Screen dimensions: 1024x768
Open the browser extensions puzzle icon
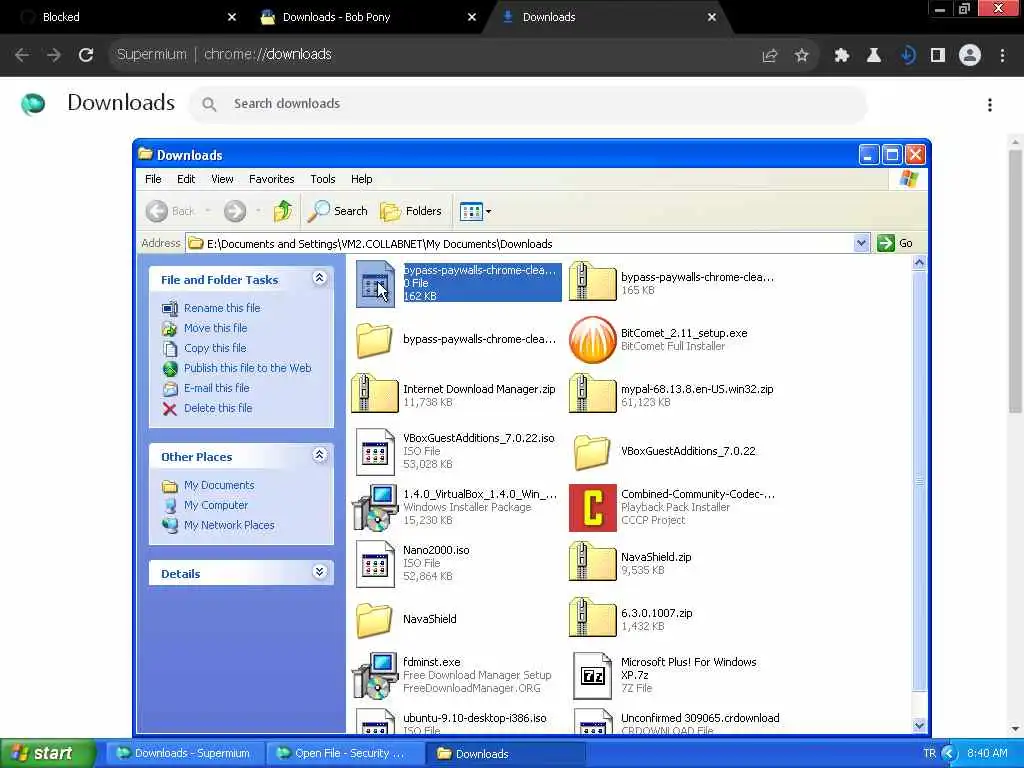pyautogui.click(x=841, y=56)
